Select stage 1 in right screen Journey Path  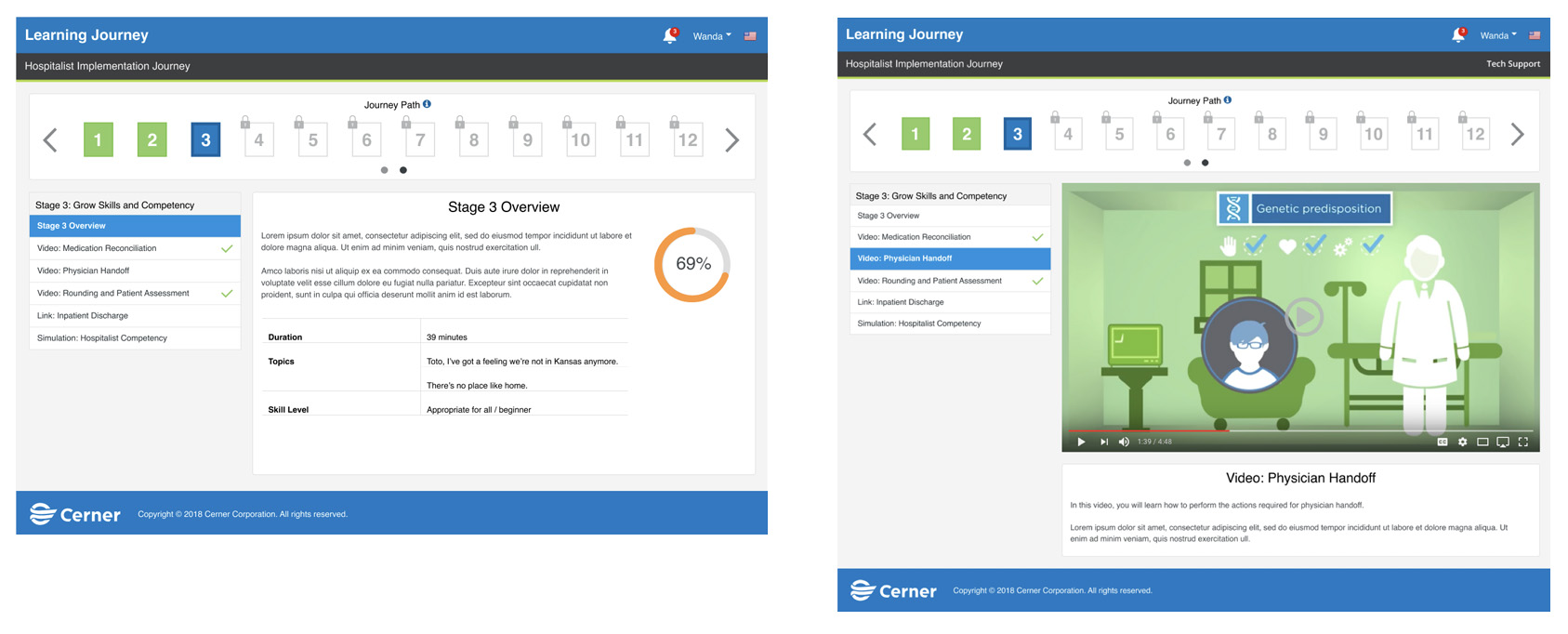pyautogui.click(x=916, y=135)
